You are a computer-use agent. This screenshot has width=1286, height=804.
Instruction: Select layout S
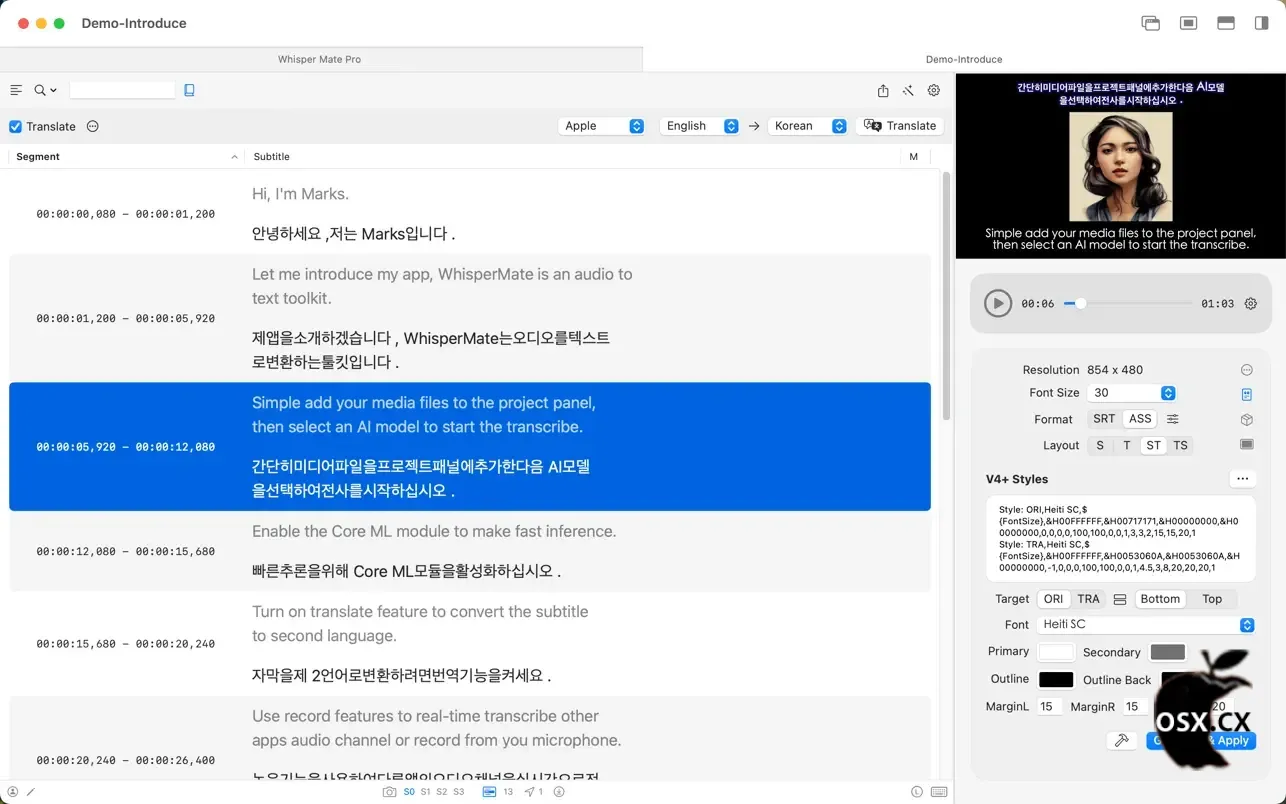1100,445
